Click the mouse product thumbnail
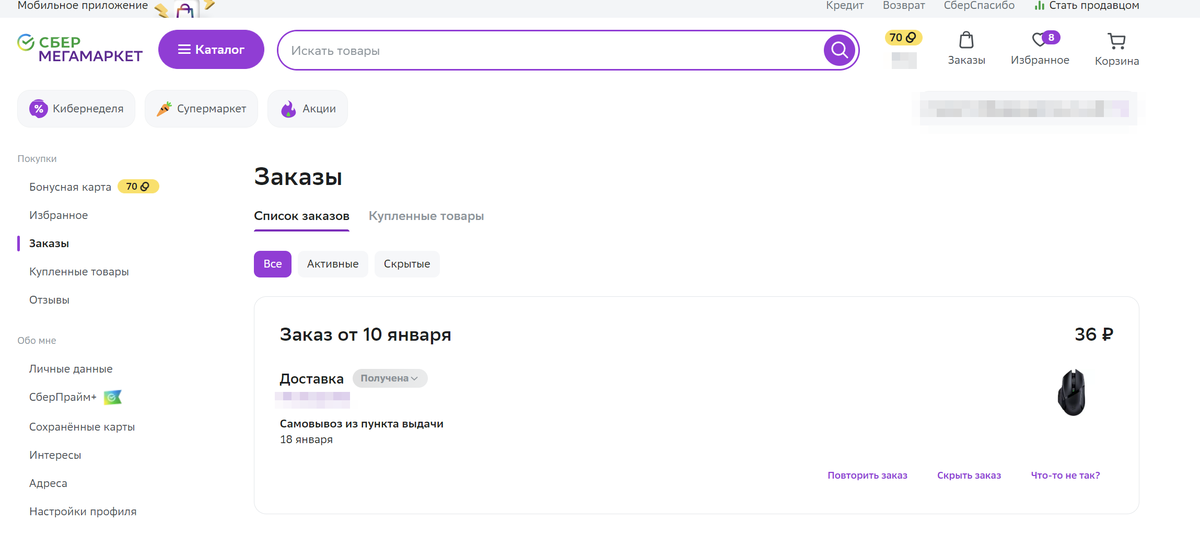The image size is (1200, 533). coord(1072,393)
